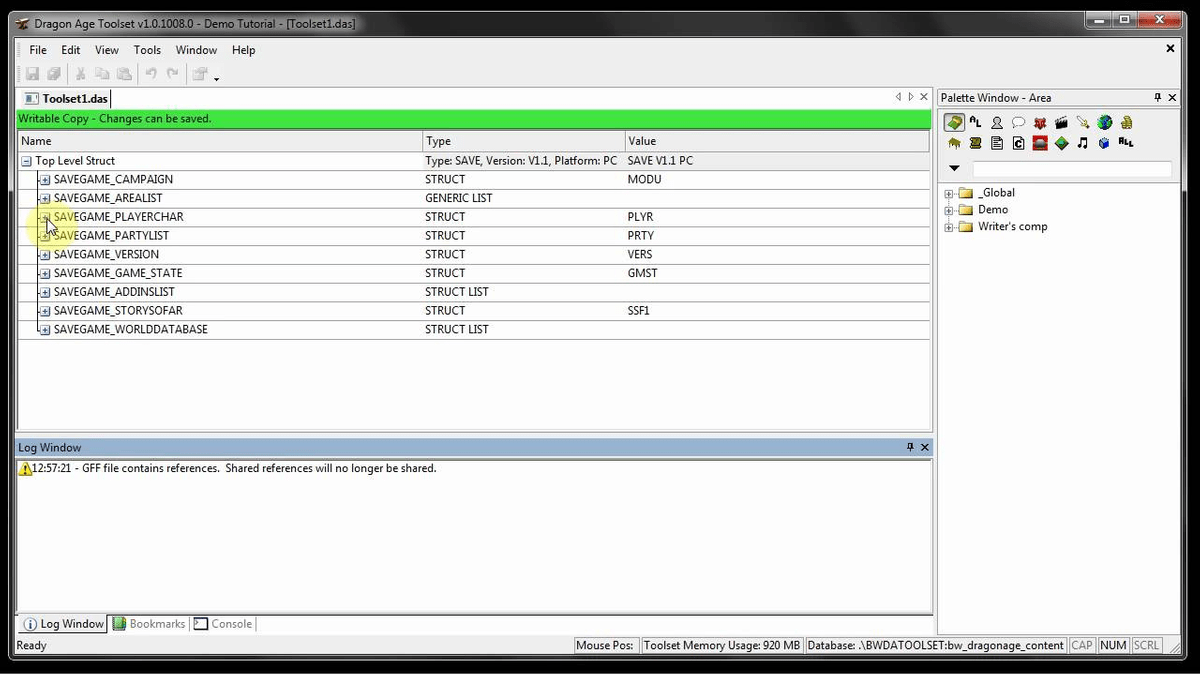1200x675 pixels.
Task: Show All resources palette icon
Action: pyautogui.click(x=1126, y=143)
